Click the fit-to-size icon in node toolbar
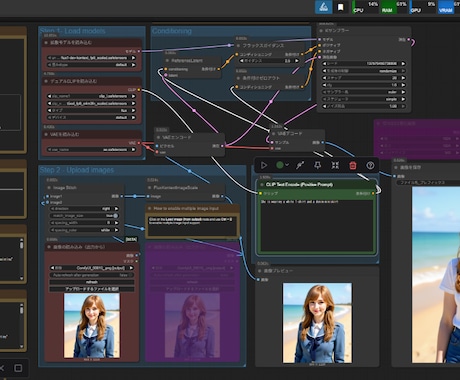Viewport: 460px width, 380px height. point(335,165)
